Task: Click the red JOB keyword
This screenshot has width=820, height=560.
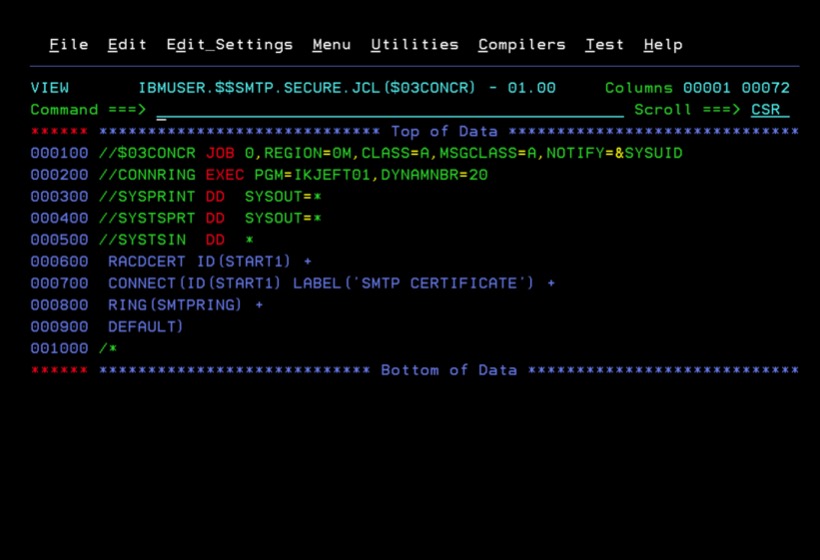Action: coord(220,153)
